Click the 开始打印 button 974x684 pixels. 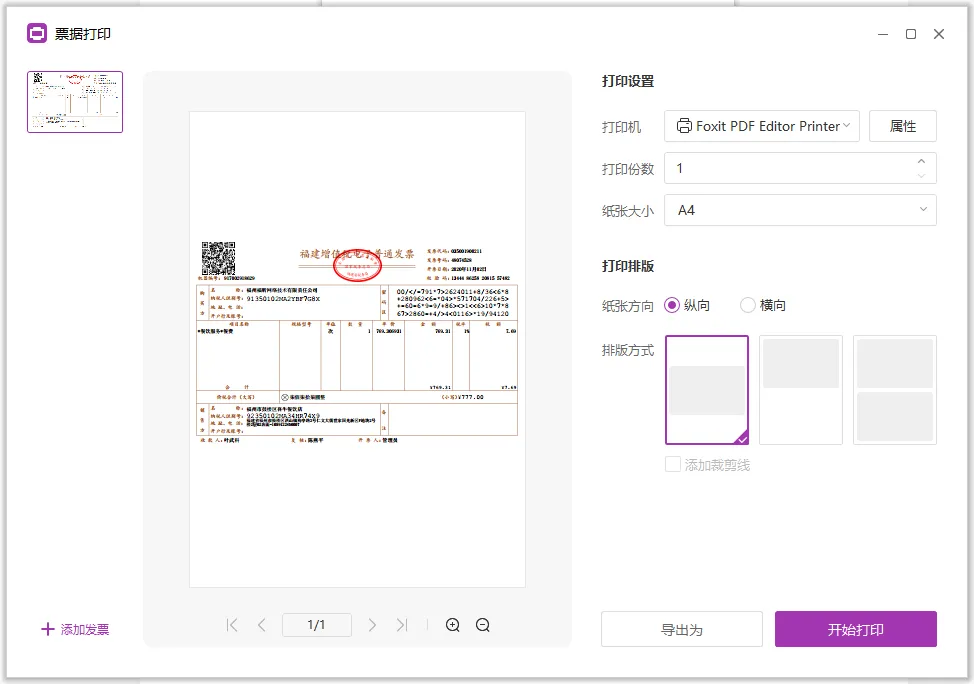pos(855,629)
